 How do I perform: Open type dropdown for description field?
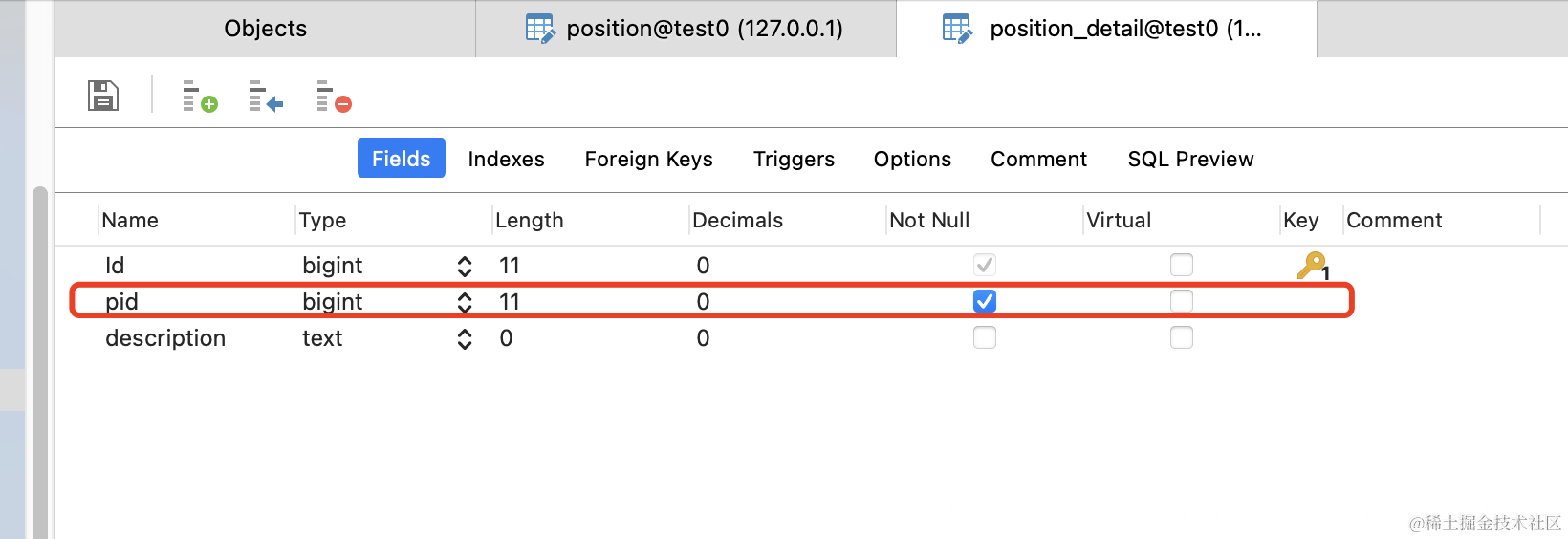pos(465,338)
